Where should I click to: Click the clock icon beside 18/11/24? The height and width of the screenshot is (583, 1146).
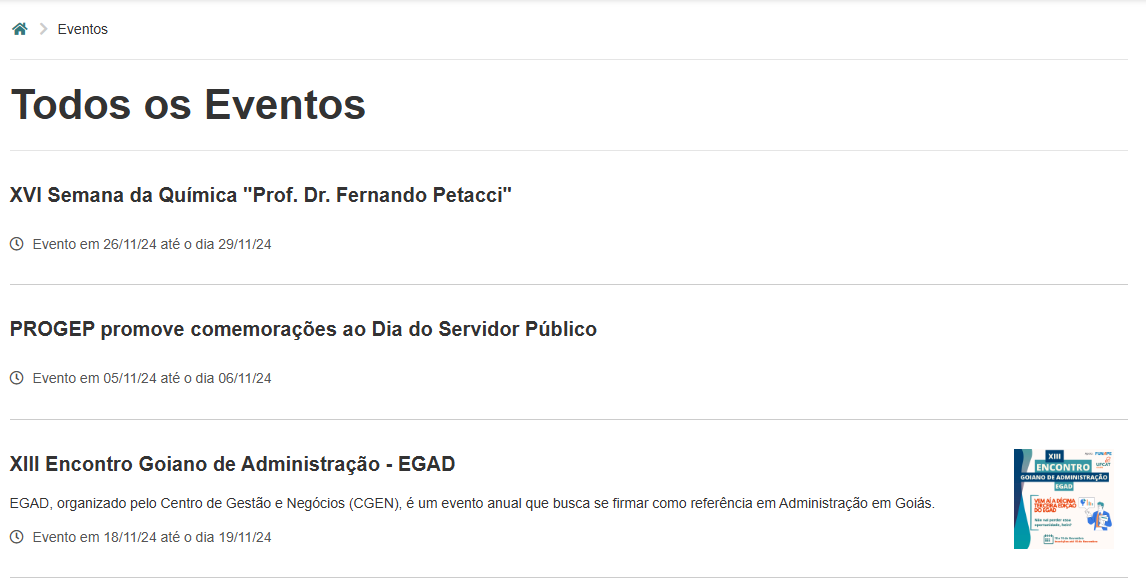click(17, 536)
